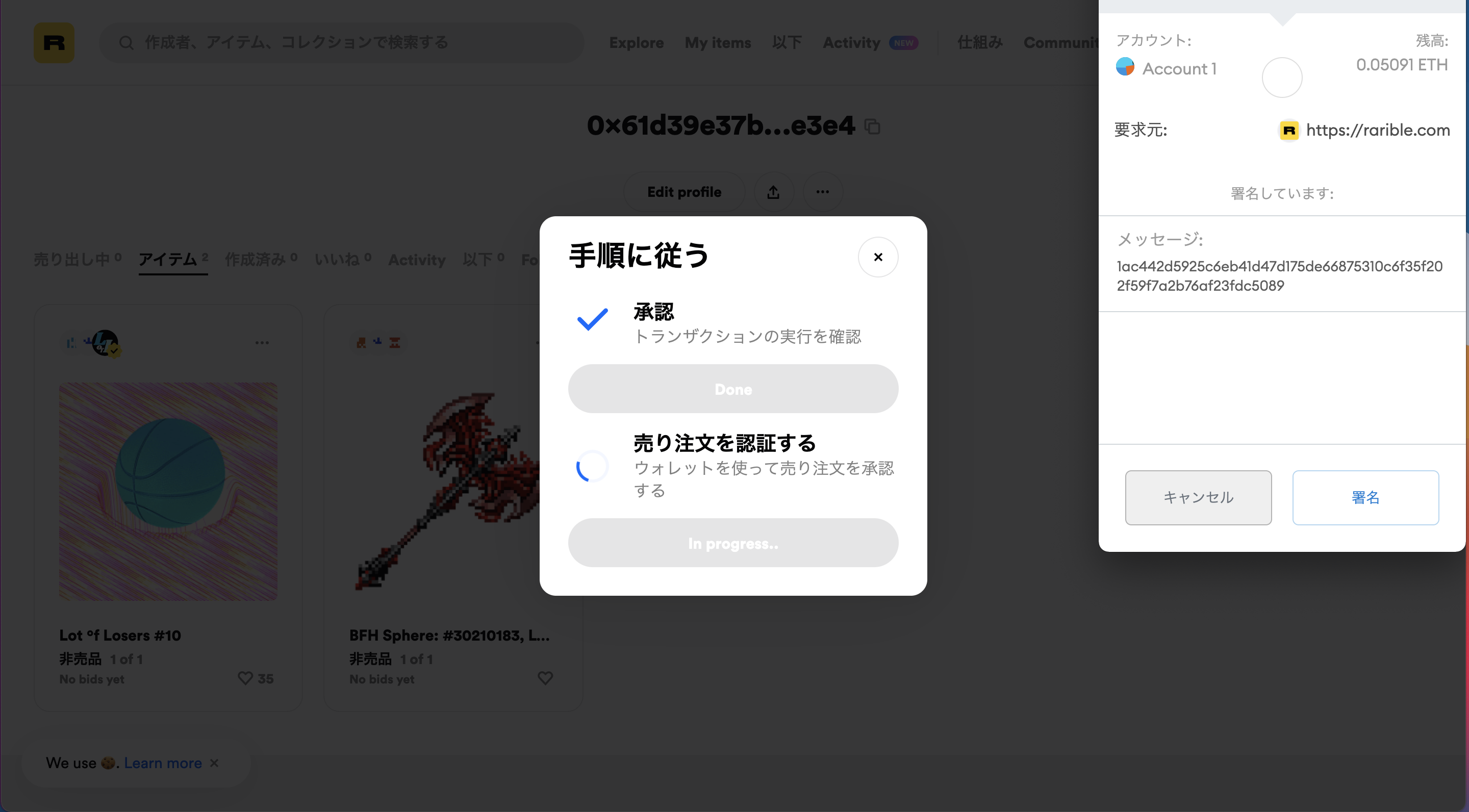Click the Done button
1469x812 pixels.
pyautogui.click(x=733, y=389)
